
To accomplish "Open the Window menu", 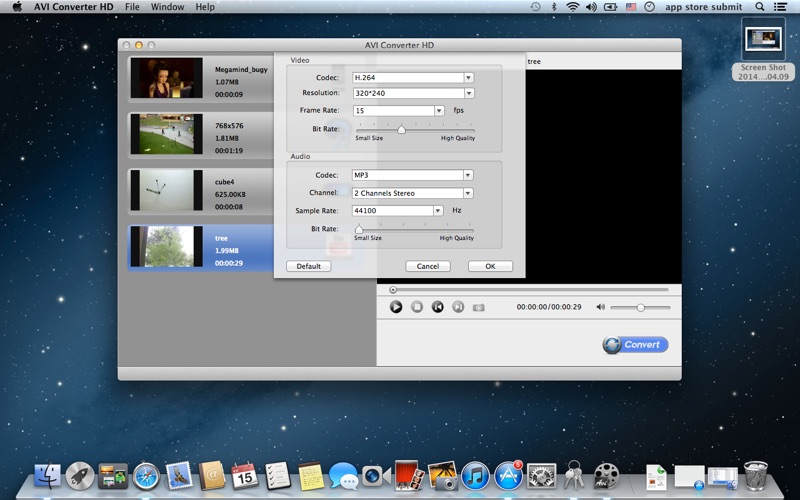I will click(167, 7).
